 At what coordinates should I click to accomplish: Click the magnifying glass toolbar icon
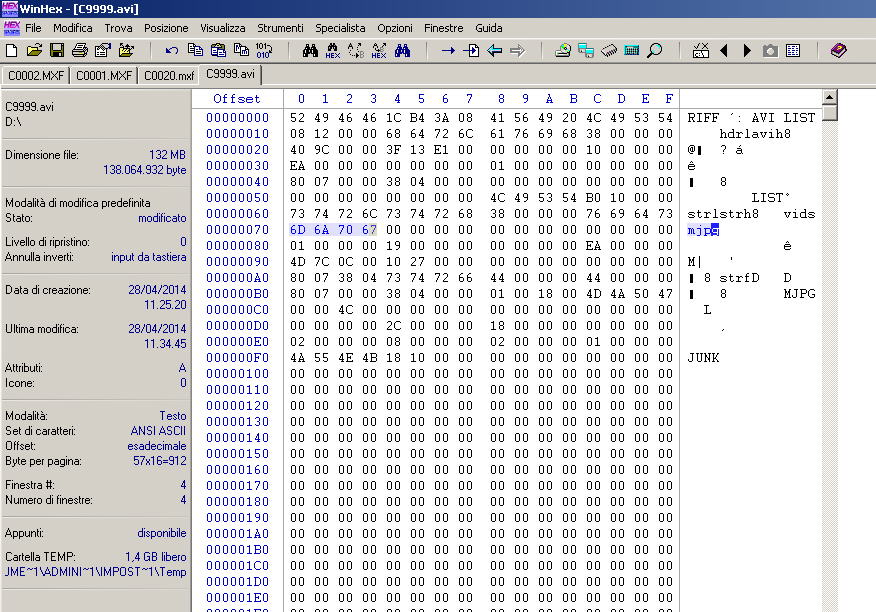point(655,50)
